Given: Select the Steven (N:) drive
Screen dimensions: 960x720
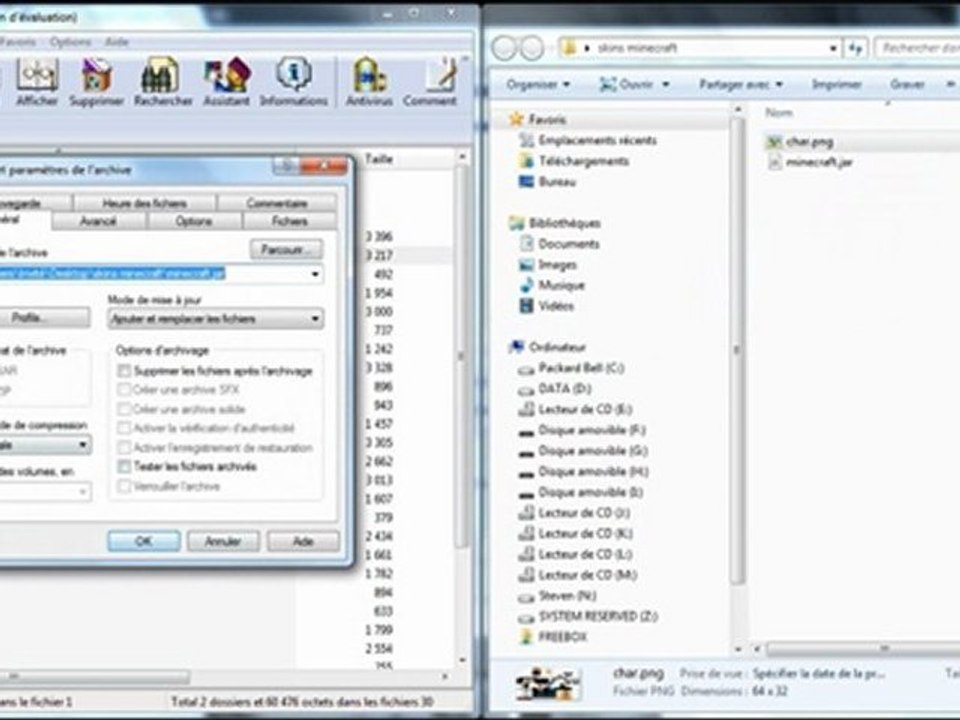Looking at the screenshot, I should click(x=557, y=596).
